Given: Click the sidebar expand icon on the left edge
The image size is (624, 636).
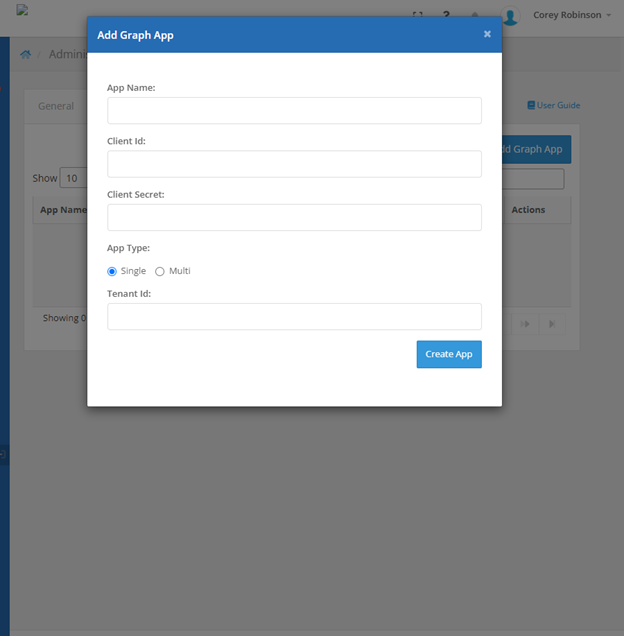Looking at the screenshot, I should click(4, 454).
